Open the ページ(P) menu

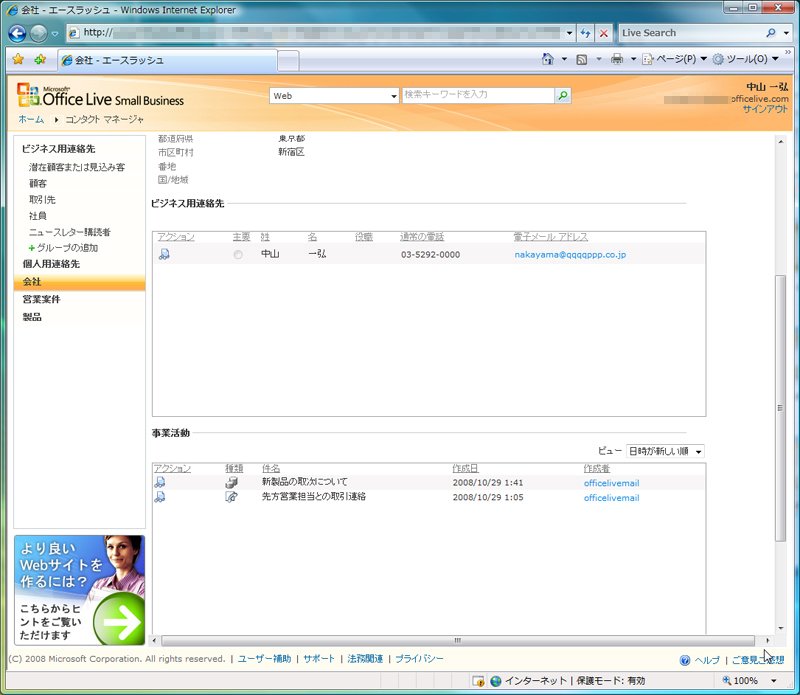point(674,59)
